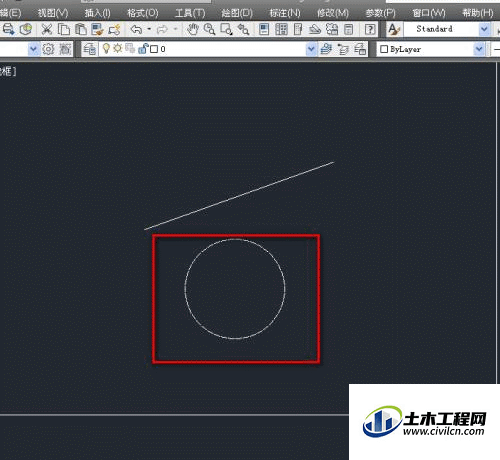Open the 标注(N) Dimension menu

click(285, 13)
